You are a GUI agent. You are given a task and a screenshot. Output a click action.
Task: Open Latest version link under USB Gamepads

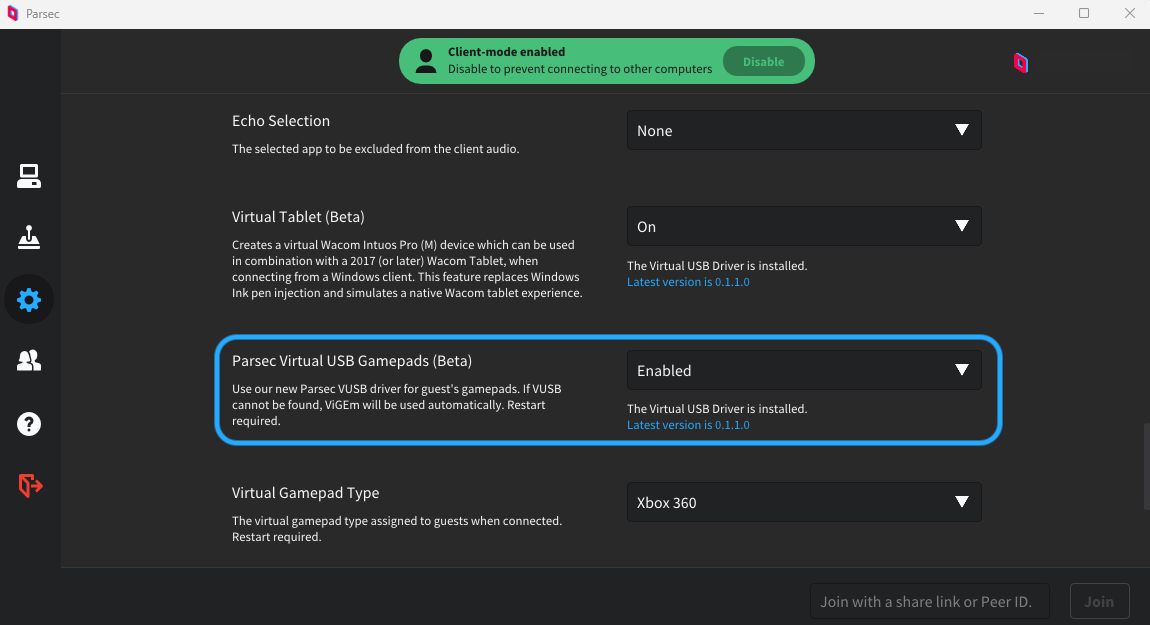[x=688, y=425]
